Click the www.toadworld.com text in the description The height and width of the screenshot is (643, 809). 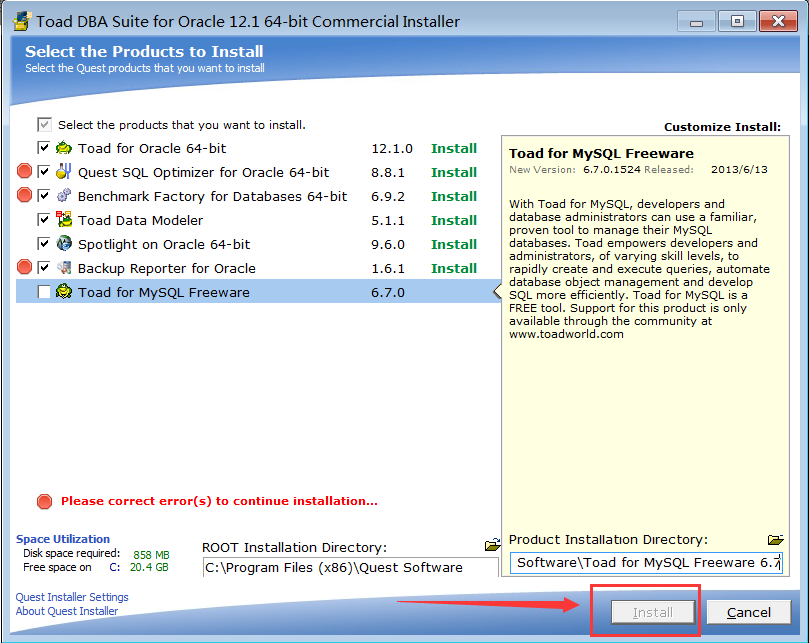567,334
